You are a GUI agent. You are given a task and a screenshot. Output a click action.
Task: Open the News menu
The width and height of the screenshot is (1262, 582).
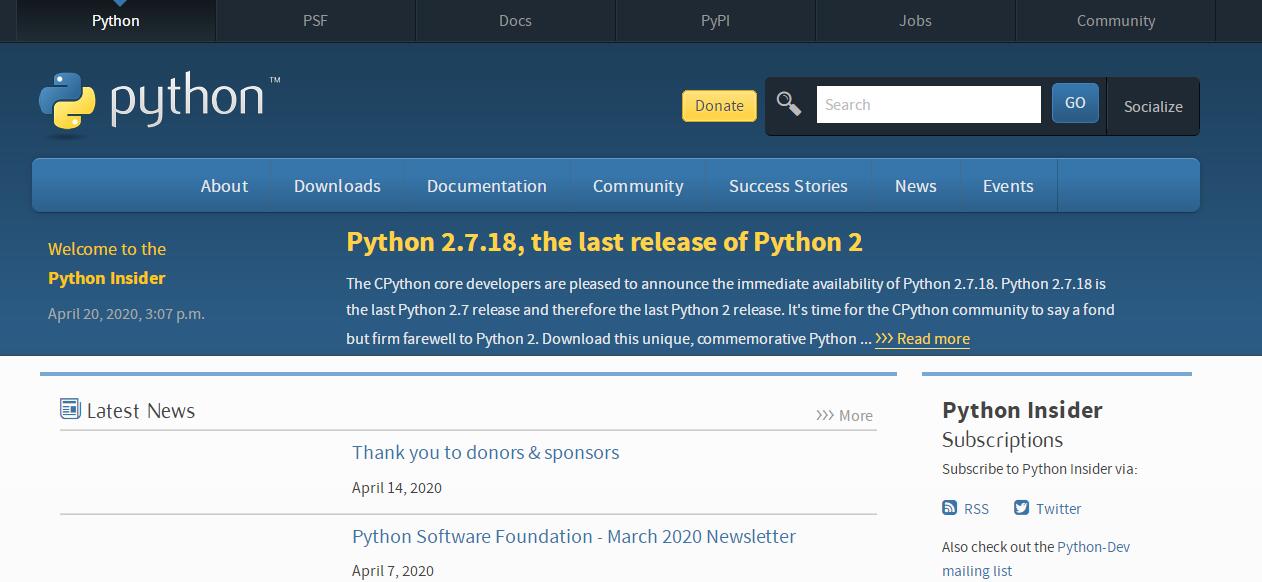pyautogui.click(x=916, y=186)
